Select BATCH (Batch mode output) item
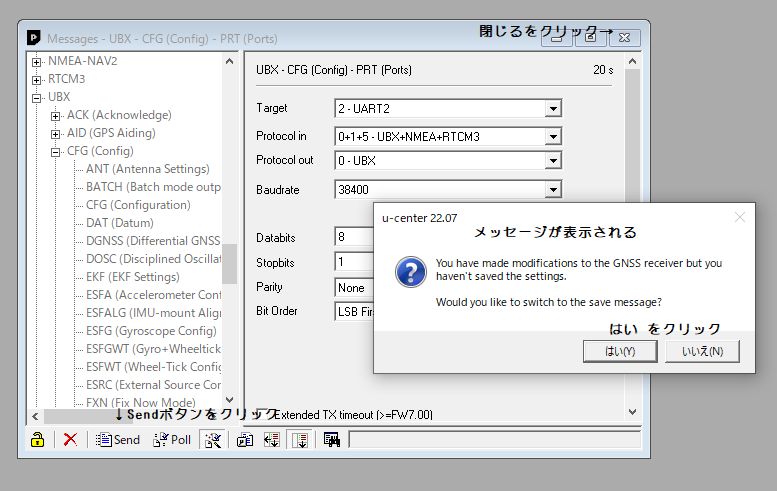The width and height of the screenshot is (777, 491). point(153,187)
